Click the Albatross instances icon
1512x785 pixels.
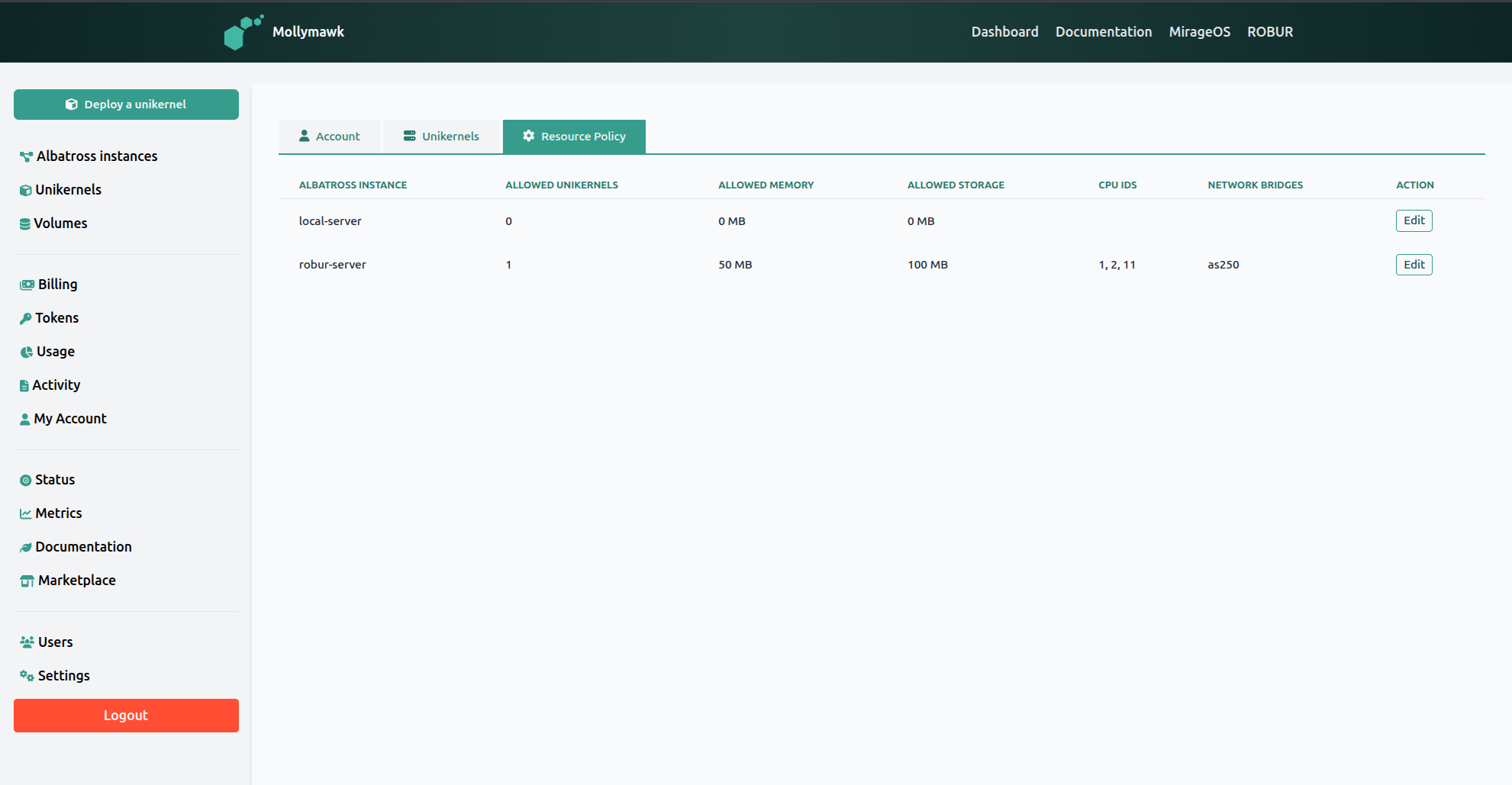25,156
